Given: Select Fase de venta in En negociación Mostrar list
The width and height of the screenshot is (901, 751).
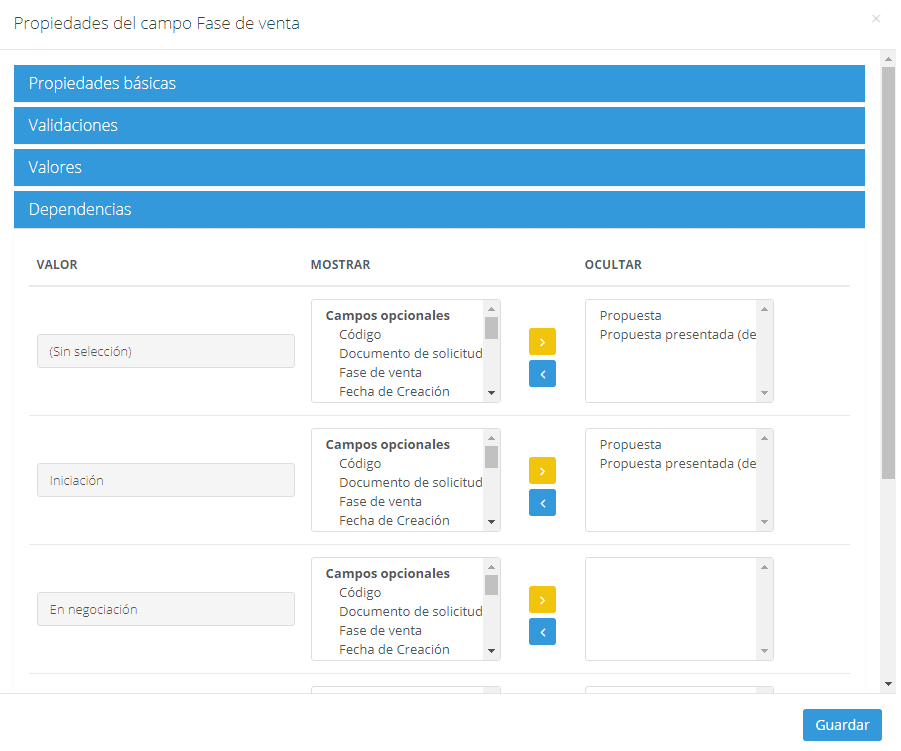Looking at the screenshot, I should (x=380, y=630).
